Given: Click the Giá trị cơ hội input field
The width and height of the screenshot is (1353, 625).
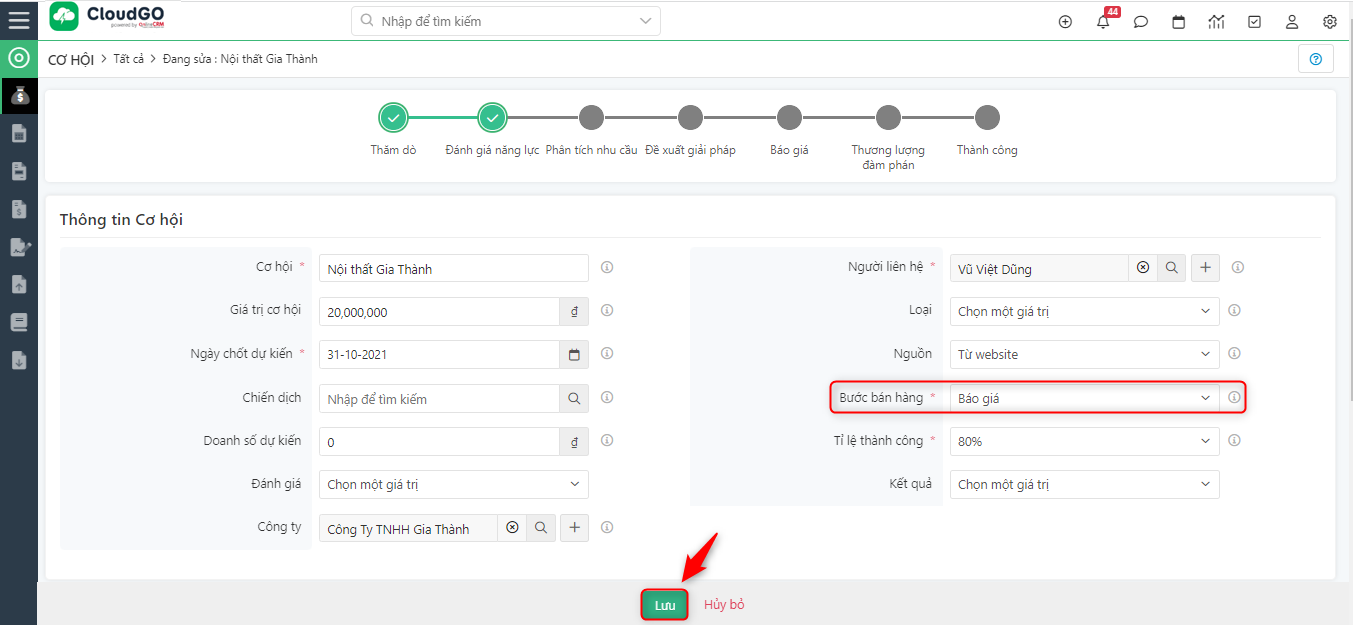Looking at the screenshot, I should click(439, 312).
